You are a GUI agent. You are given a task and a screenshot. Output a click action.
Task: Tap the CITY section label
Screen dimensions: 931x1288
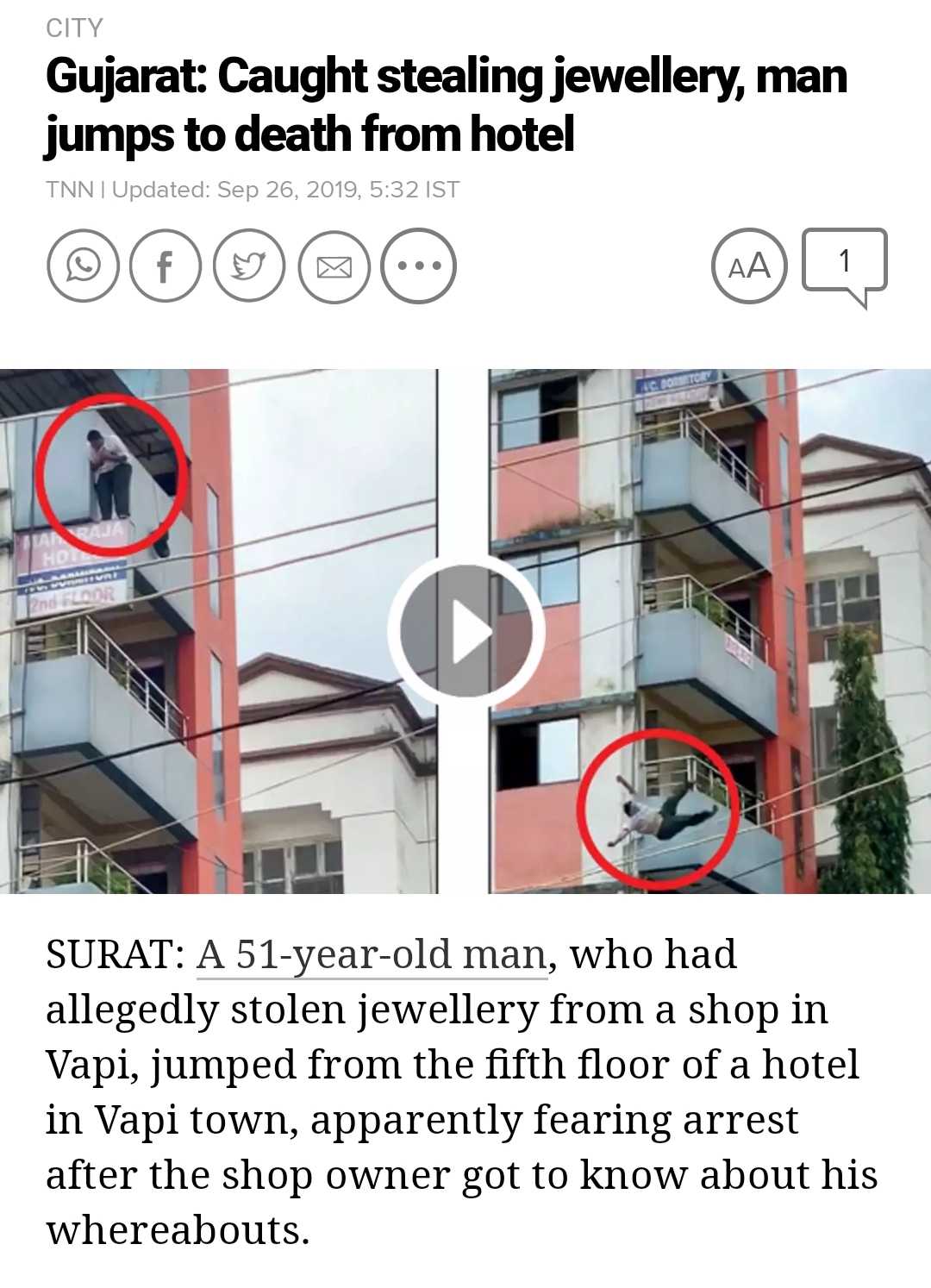point(74,28)
